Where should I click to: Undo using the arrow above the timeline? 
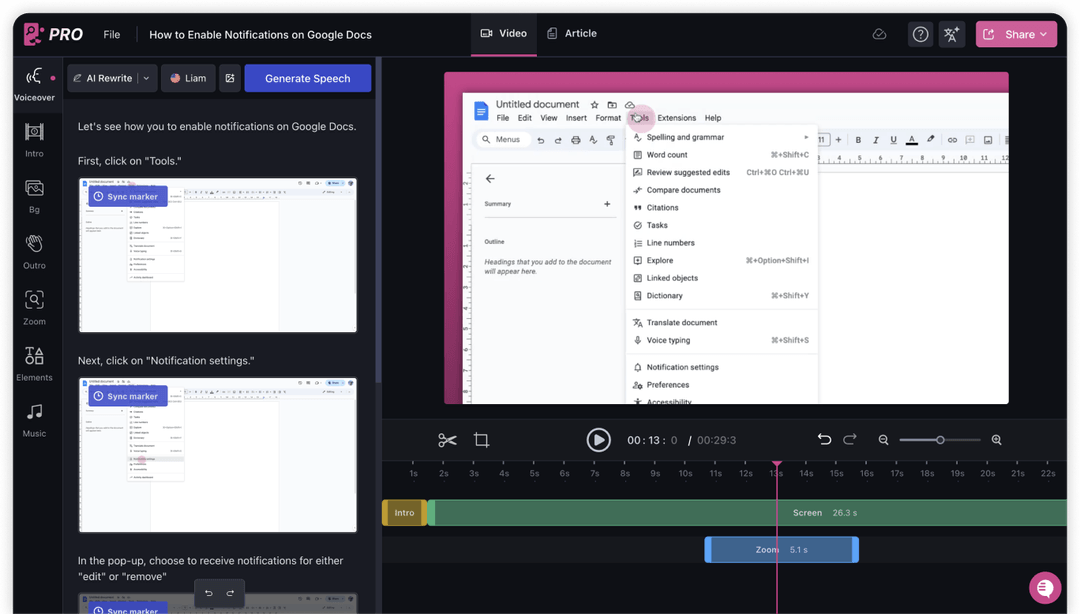tap(824, 440)
